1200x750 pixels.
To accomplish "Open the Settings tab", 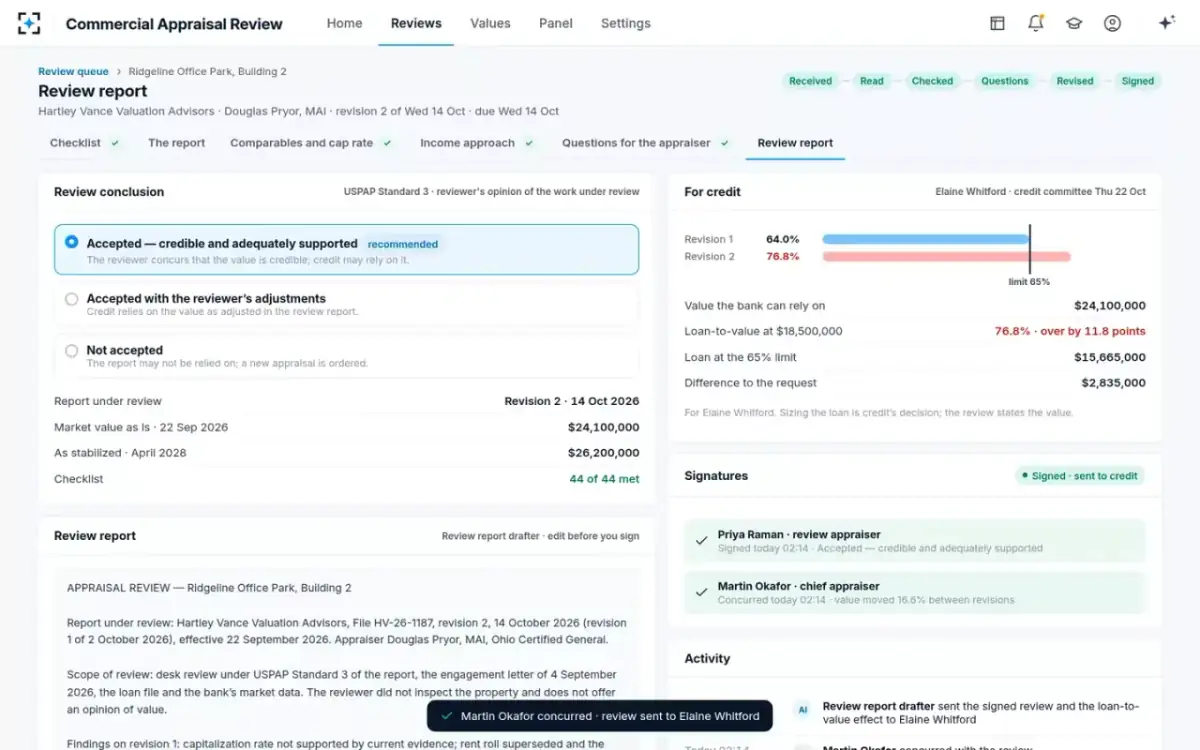I will [x=626, y=23].
